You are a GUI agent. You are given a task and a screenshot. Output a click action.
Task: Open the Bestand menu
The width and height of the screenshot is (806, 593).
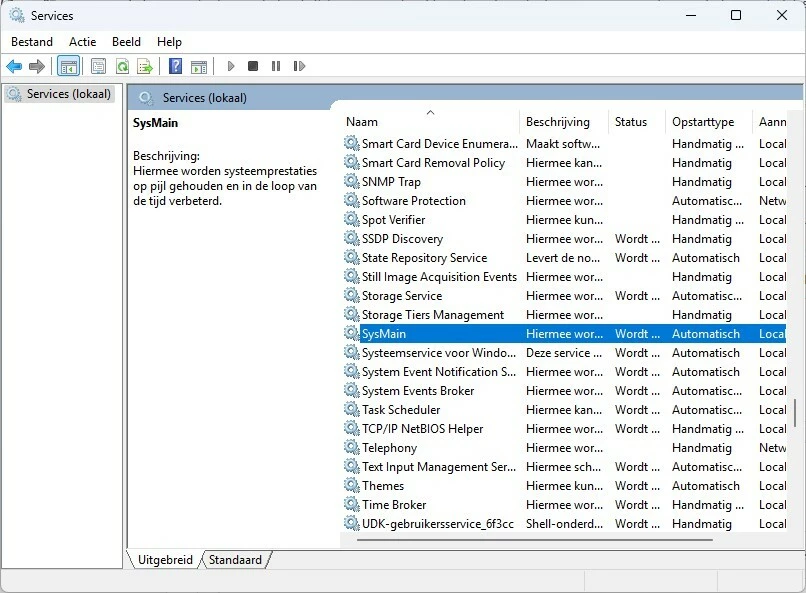[x=32, y=42]
